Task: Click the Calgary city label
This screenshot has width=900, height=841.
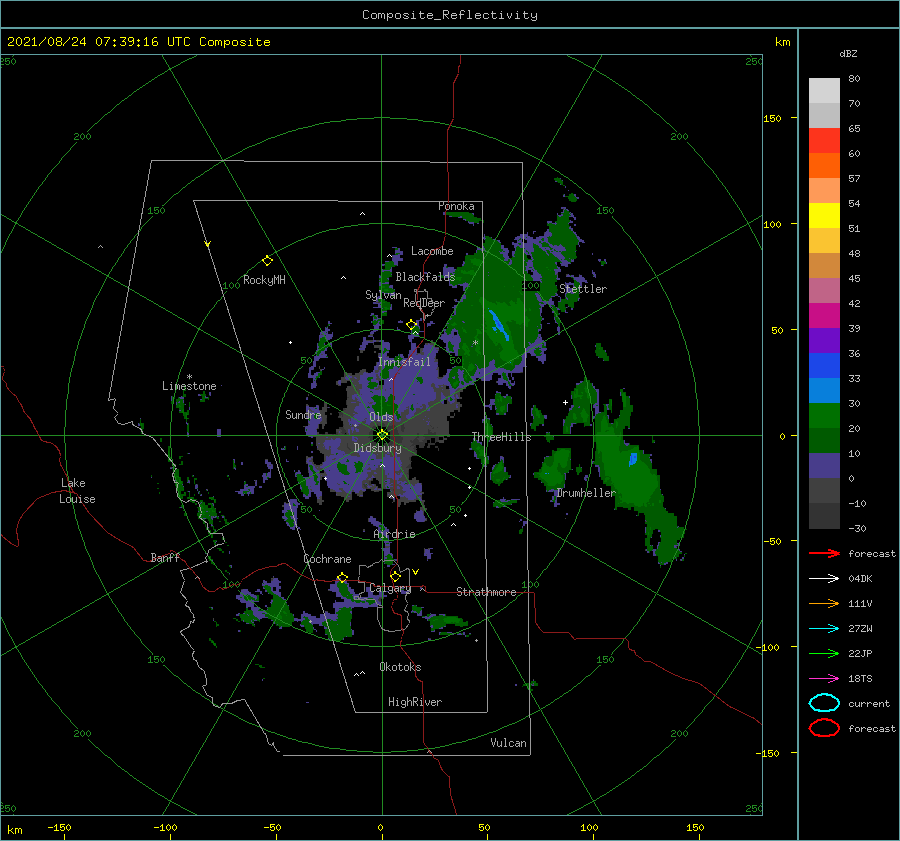Action: tap(390, 588)
